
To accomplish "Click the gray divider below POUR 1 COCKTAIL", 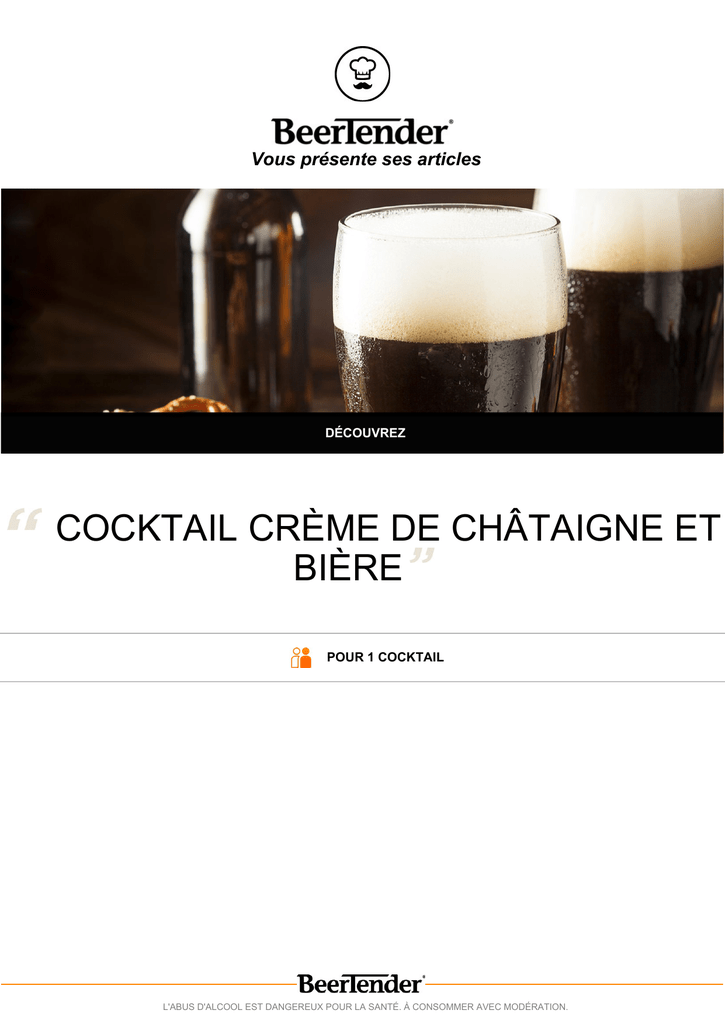I will tap(362, 682).
